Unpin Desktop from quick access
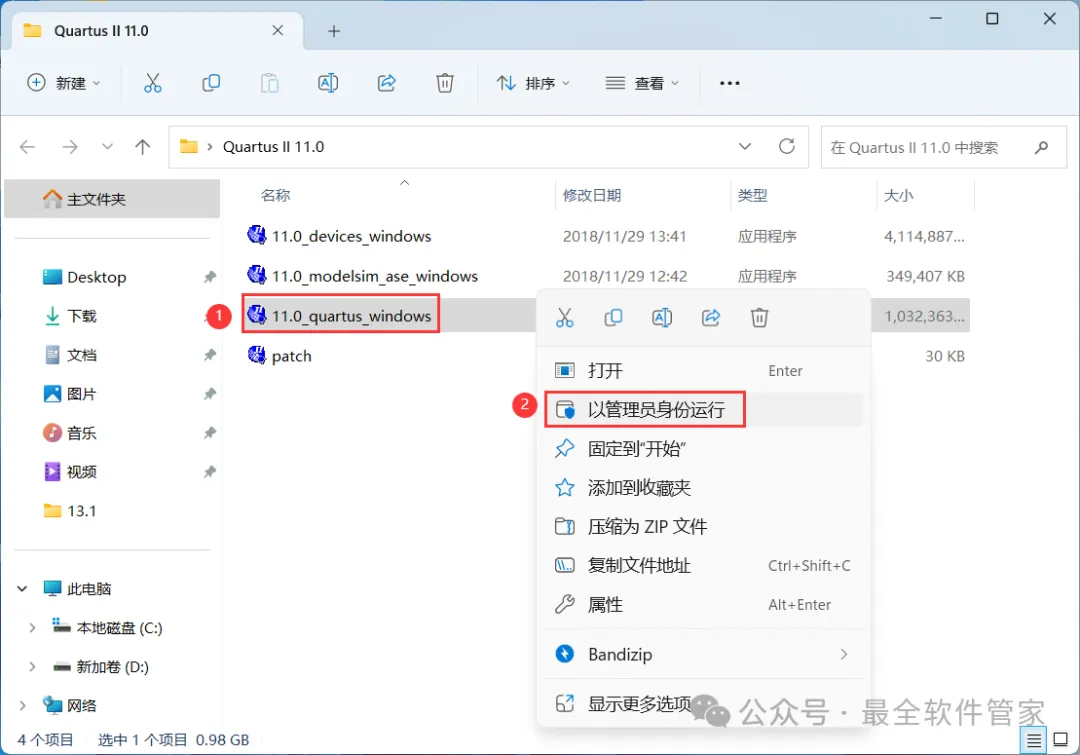Viewport: 1080px width, 755px height. point(209,277)
